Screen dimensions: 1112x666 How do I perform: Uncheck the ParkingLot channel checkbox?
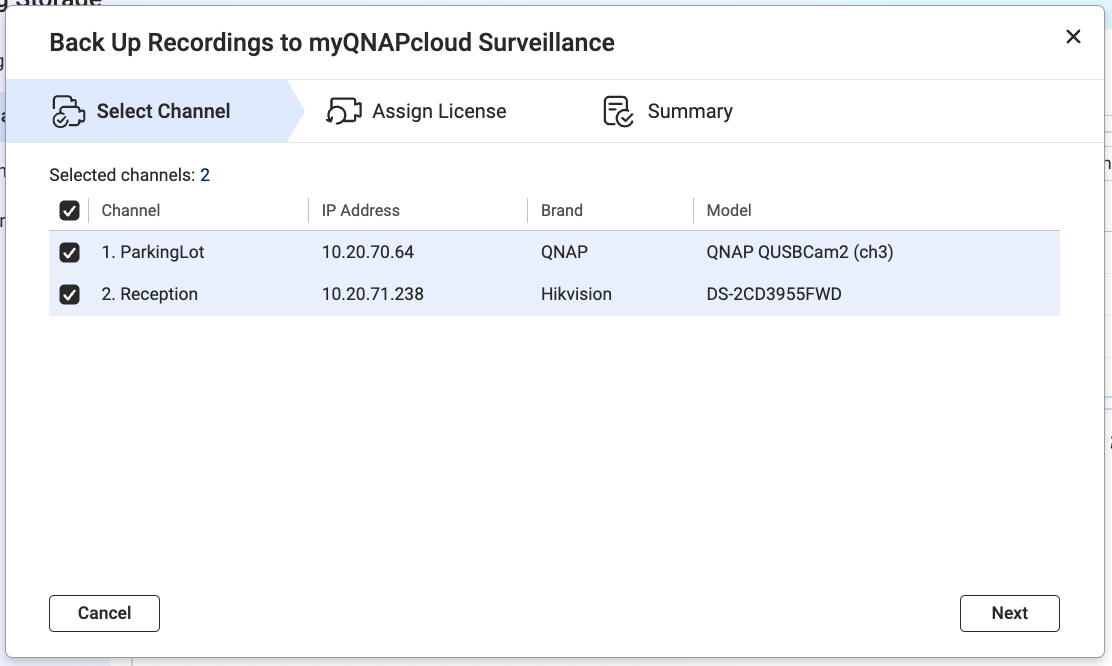(70, 252)
